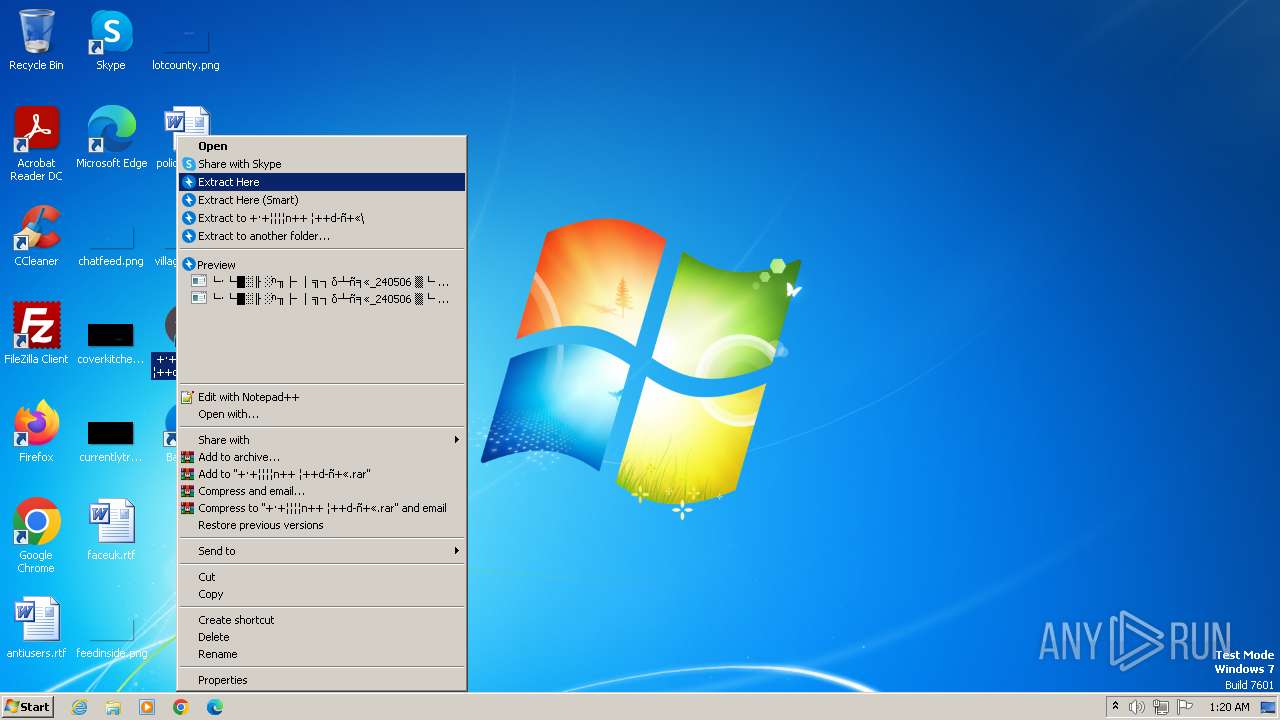1280x720 pixels.
Task: Select Add to archive… option
Action: 322,457
